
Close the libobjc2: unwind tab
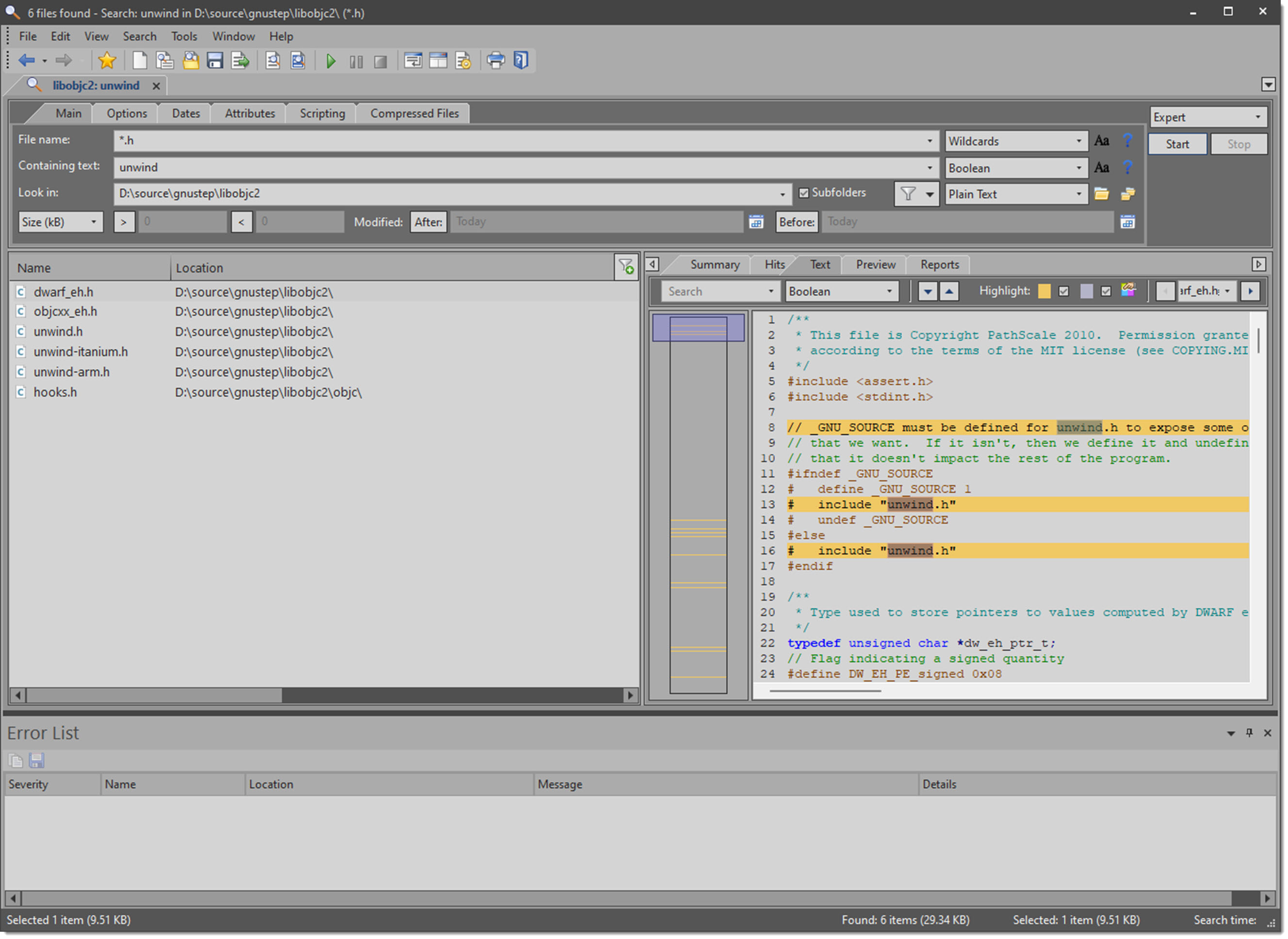(156, 86)
